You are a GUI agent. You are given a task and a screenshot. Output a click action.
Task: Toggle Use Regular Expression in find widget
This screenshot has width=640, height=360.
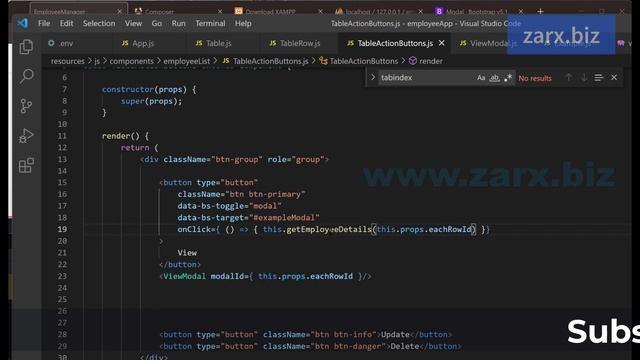coord(508,78)
